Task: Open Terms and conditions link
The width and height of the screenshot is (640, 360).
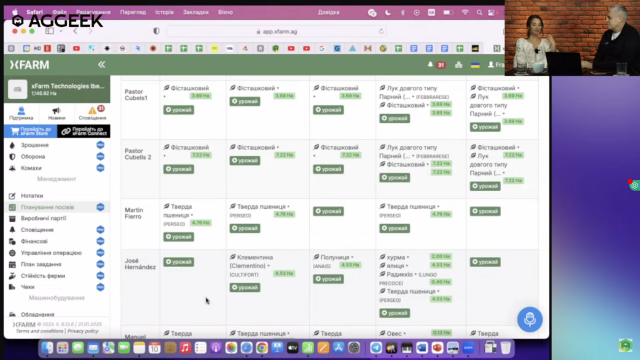Action: (40, 331)
